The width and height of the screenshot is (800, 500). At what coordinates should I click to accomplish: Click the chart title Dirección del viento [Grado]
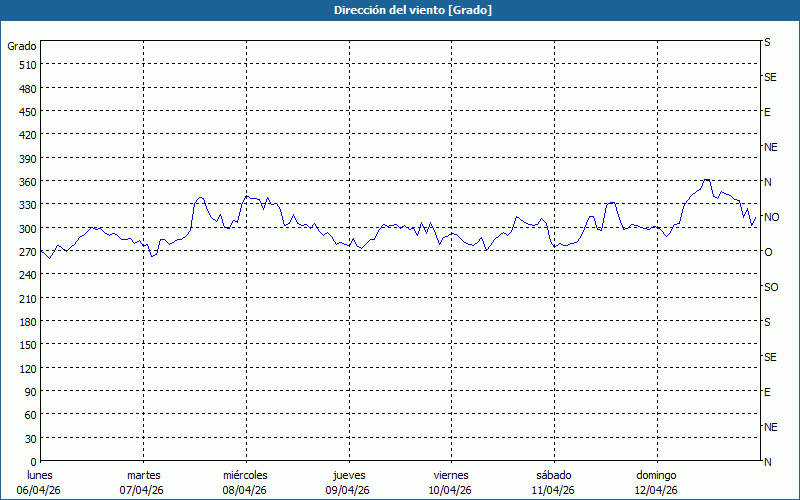399,10
